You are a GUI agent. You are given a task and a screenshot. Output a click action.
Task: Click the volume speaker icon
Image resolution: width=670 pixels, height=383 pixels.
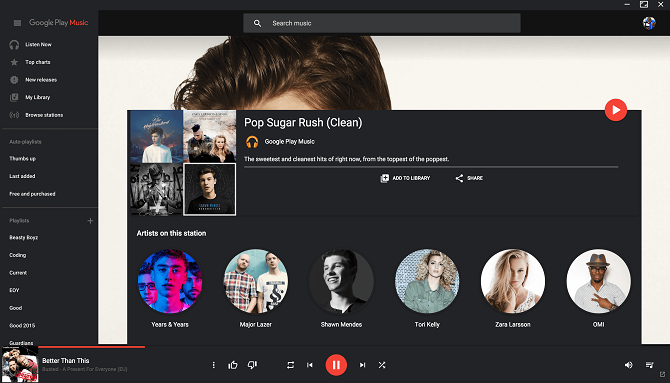[629, 365]
